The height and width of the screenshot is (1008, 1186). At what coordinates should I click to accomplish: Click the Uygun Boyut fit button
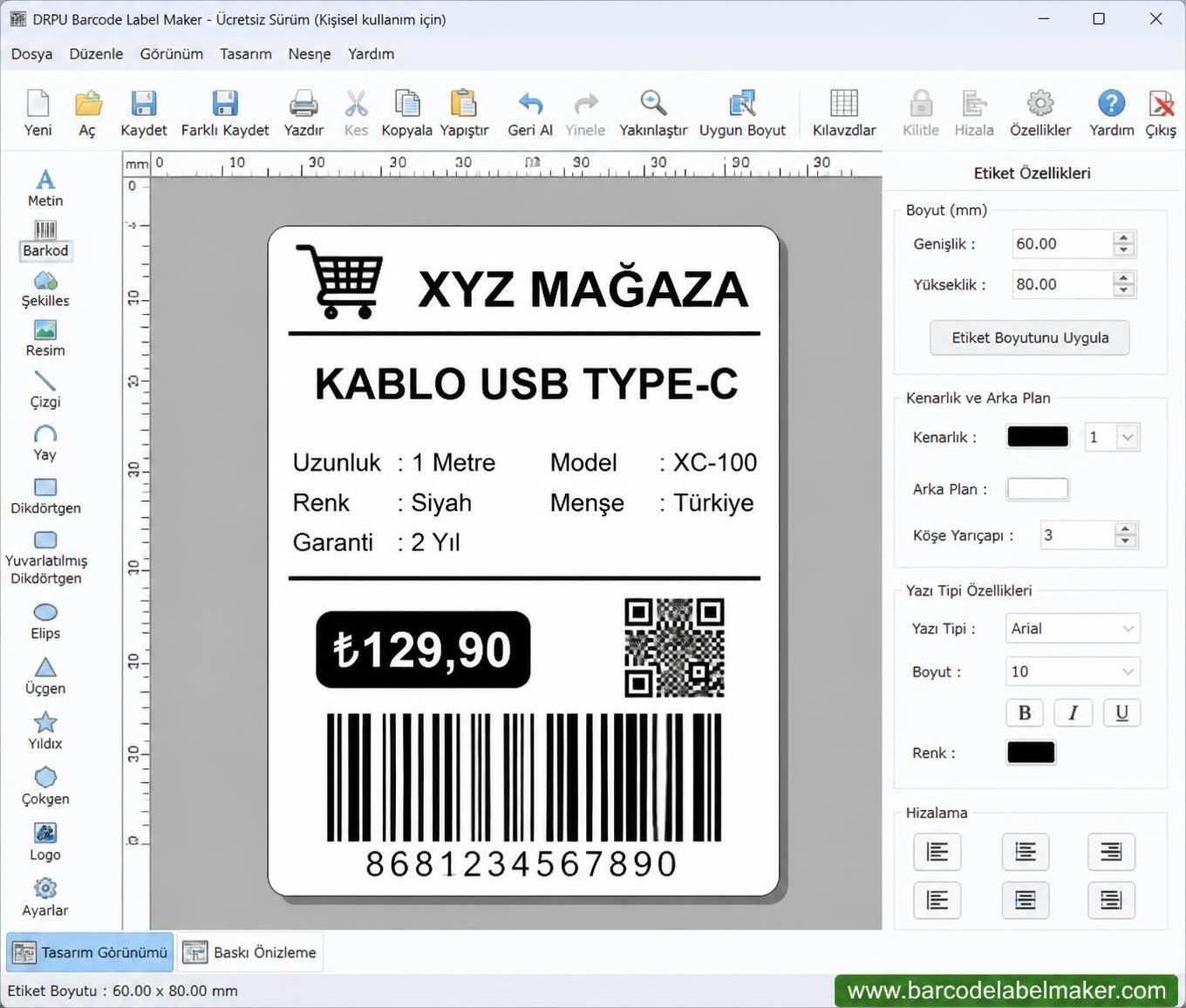(x=742, y=113)
